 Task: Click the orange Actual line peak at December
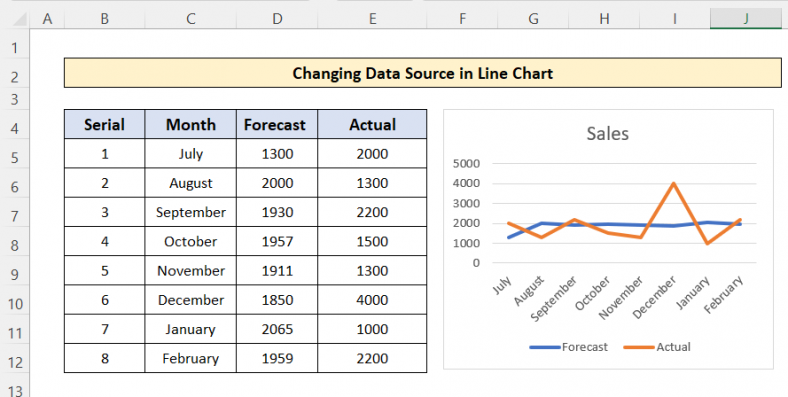674,183
